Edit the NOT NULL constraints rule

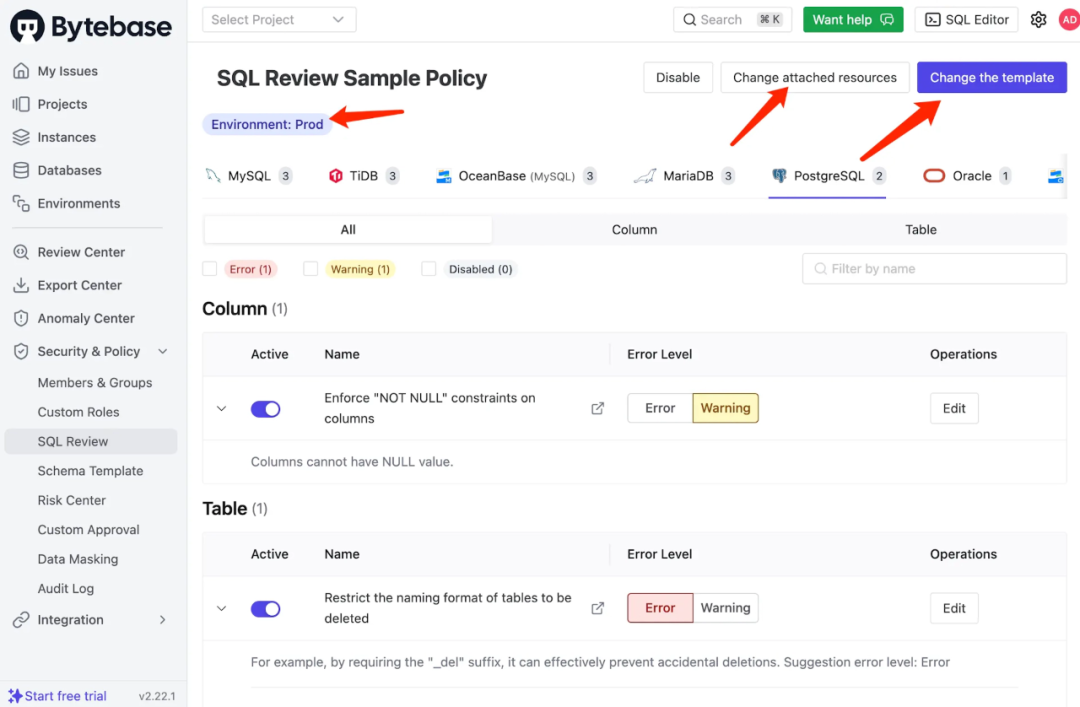(954, 408)
